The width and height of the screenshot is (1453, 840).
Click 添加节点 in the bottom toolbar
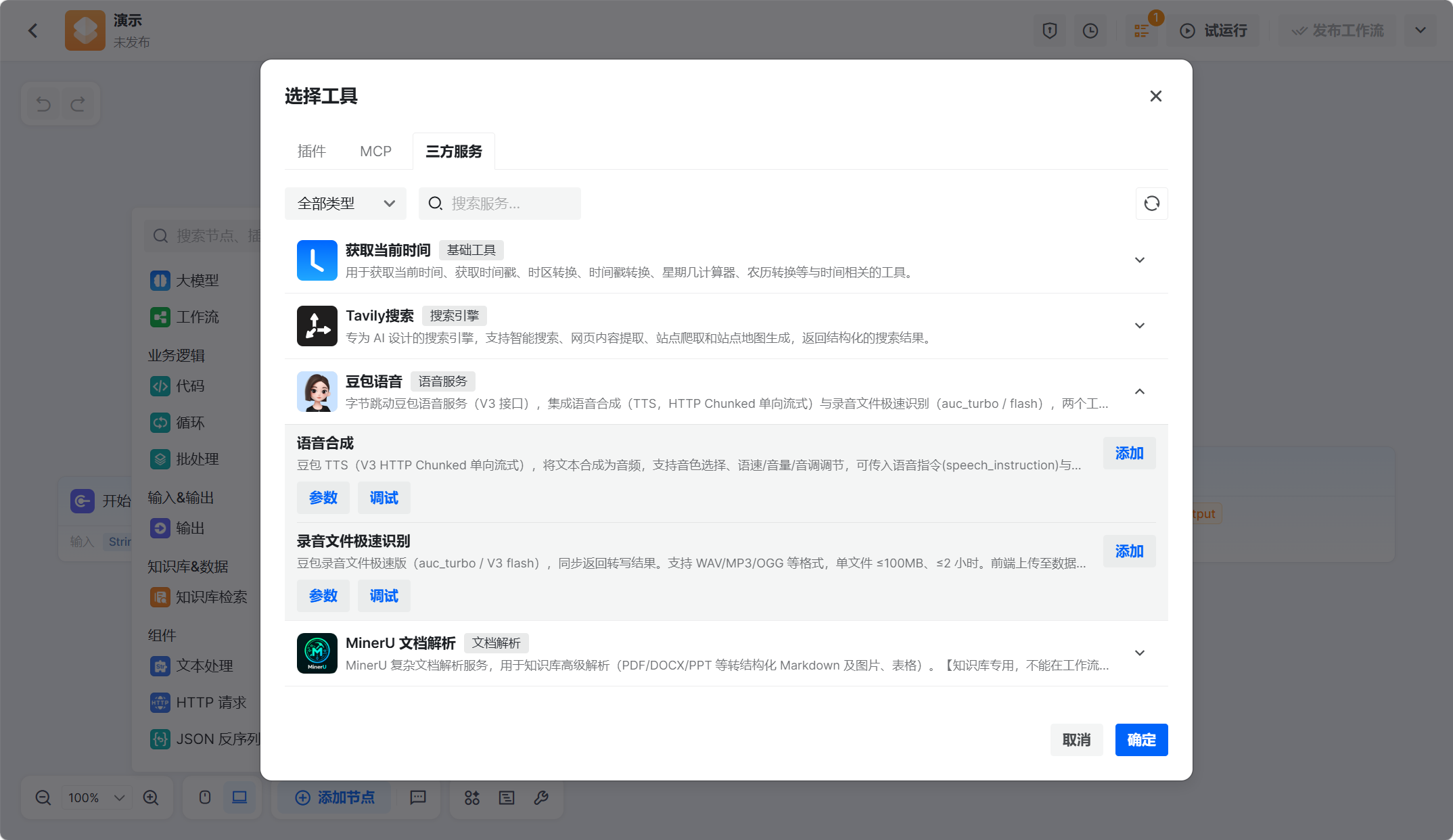[335, 798]
